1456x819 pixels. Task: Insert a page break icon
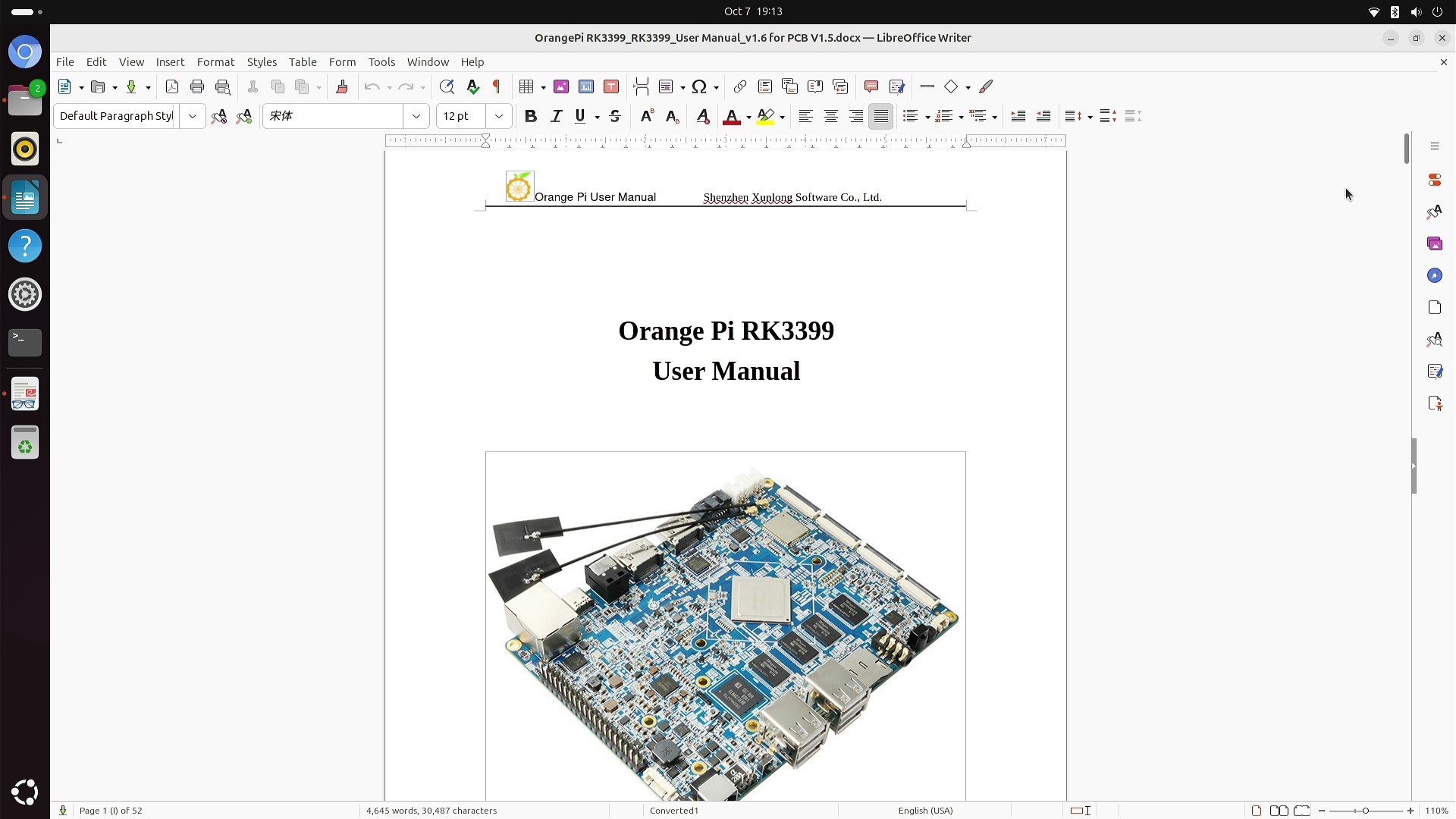click(642, 86)
